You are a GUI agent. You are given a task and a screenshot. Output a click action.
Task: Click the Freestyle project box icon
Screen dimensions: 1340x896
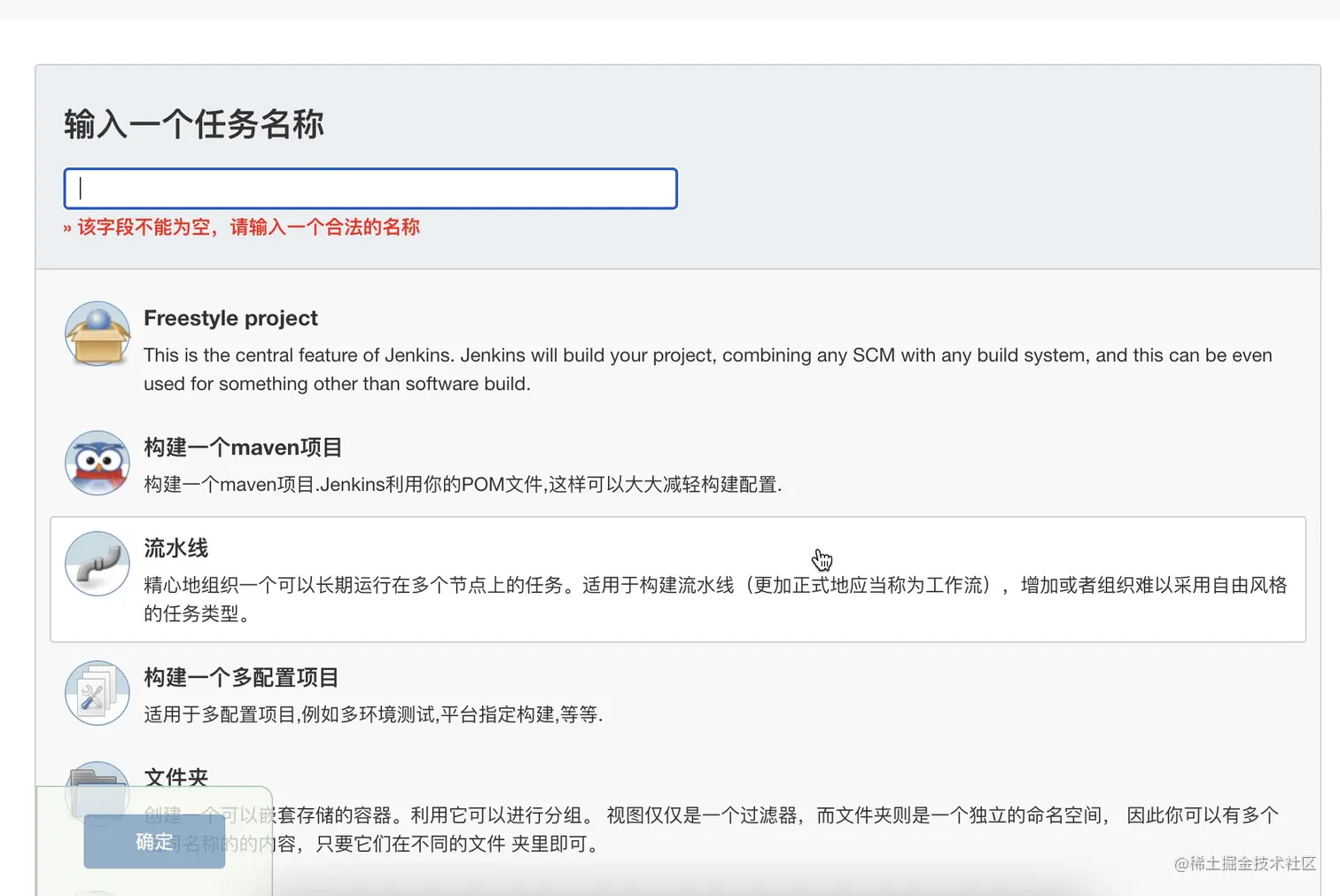(x=97, y=334)
